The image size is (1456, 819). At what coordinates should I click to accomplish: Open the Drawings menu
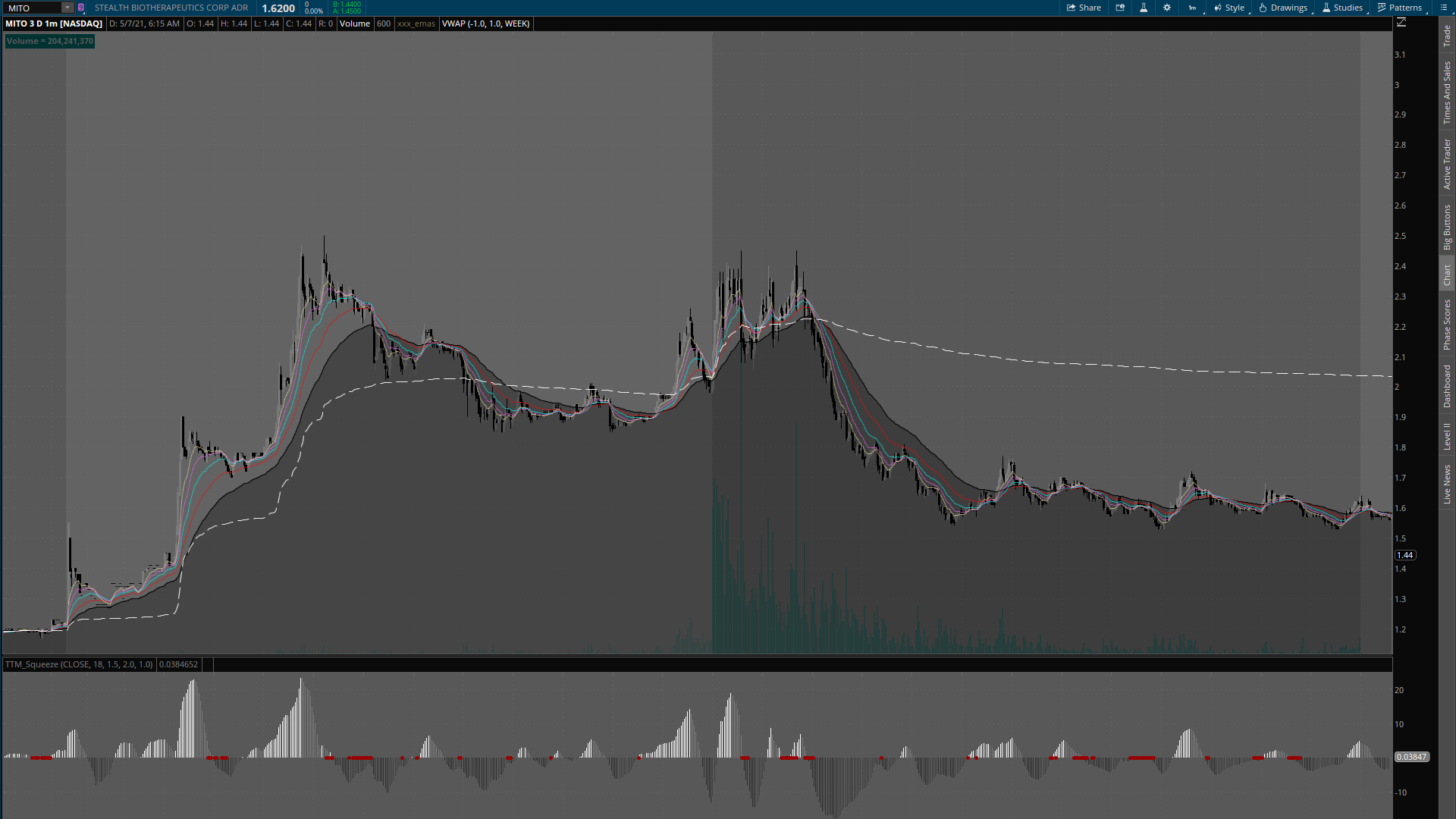[x=1283, y=8]
